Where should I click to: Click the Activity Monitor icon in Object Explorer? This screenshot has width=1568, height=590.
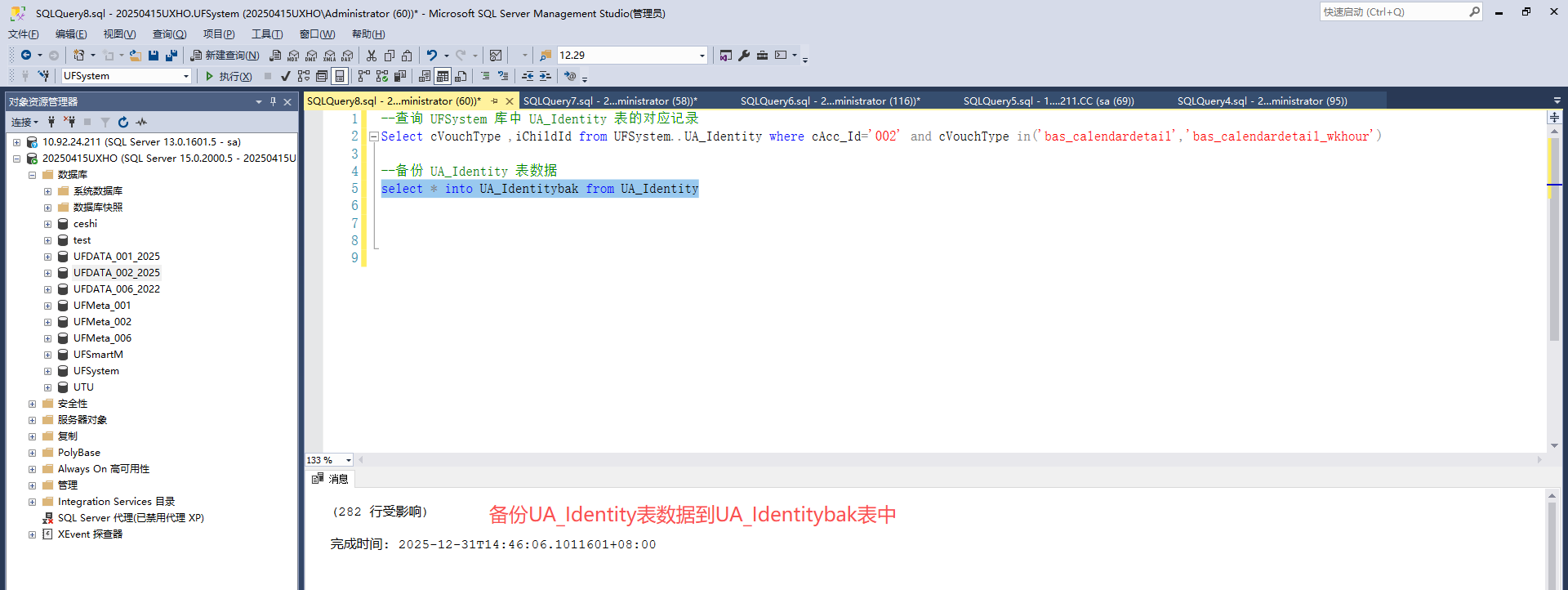[x=141, y=122]
